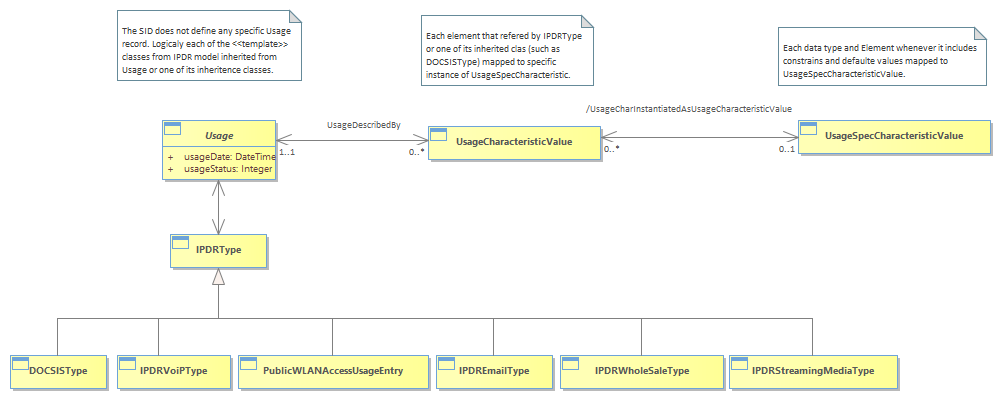
Task: Click the class icon on the Usage box
Action: click(x=173, y=129)
